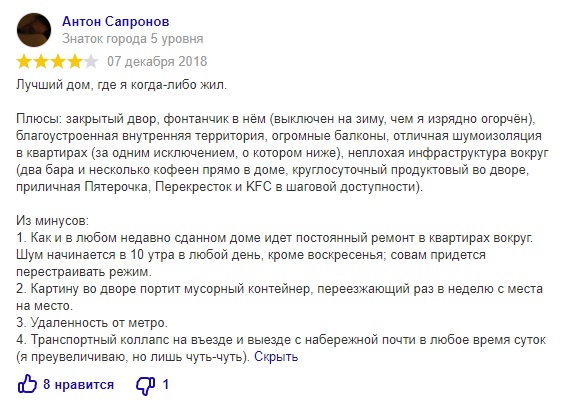The width and height of the screenshot is (565, 413).
Task: Select the fourth yellow rating star
Action: tap(75, 62)
